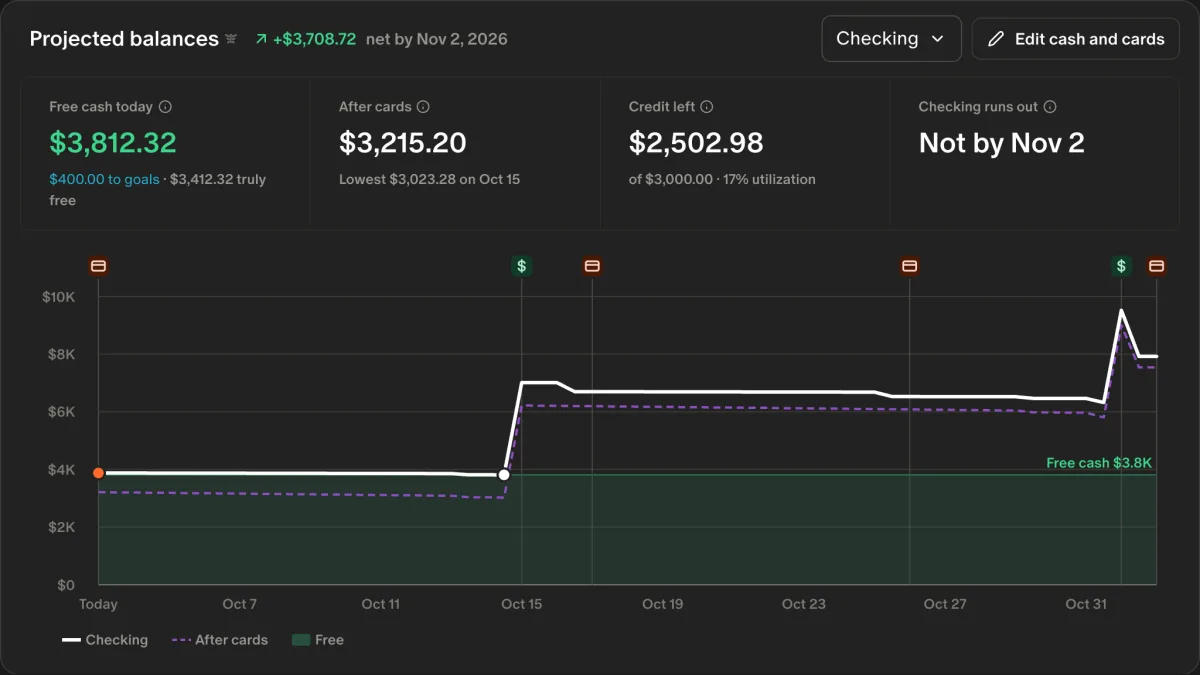The image size is (1200, 675).
Task: Click the card marker before Oct 27
Action: (909, 266)
